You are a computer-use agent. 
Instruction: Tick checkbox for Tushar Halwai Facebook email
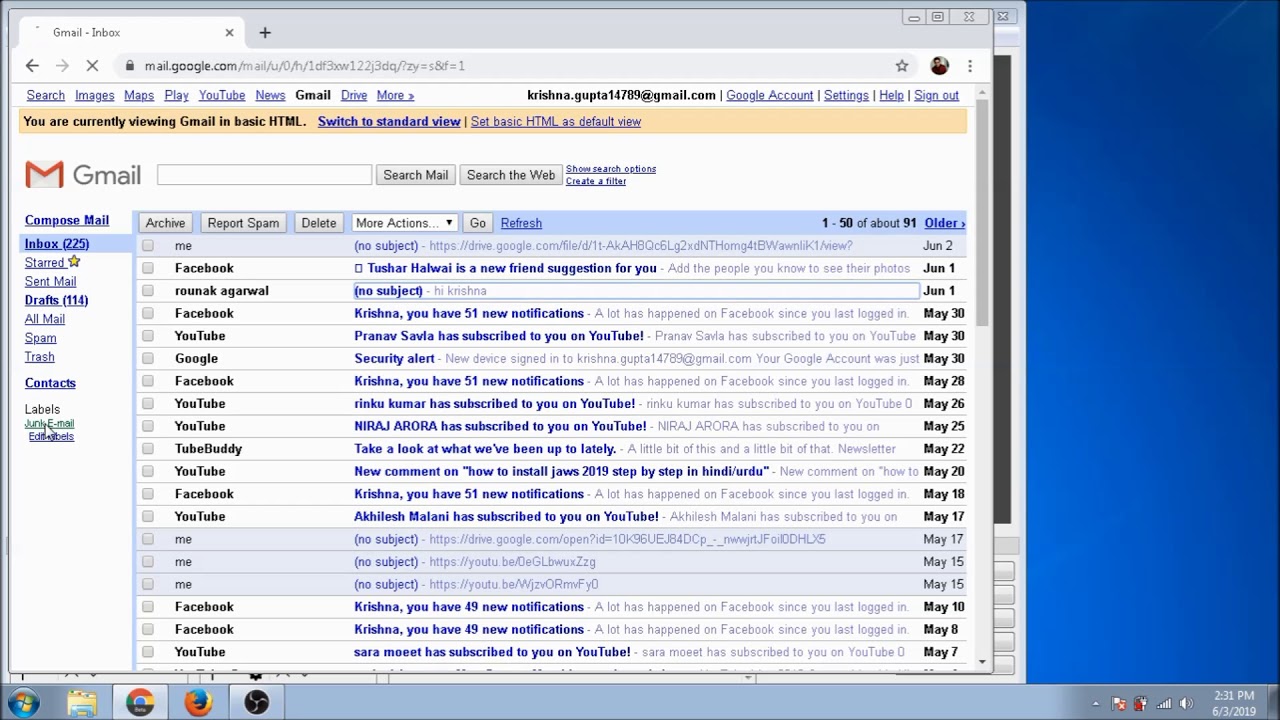tap(148, 268)
